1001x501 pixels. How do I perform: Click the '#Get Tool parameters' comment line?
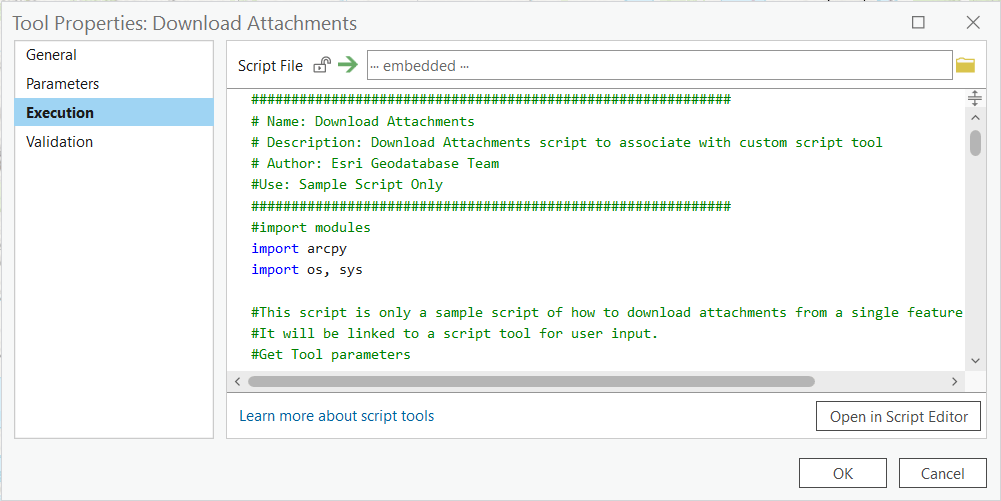331,354
